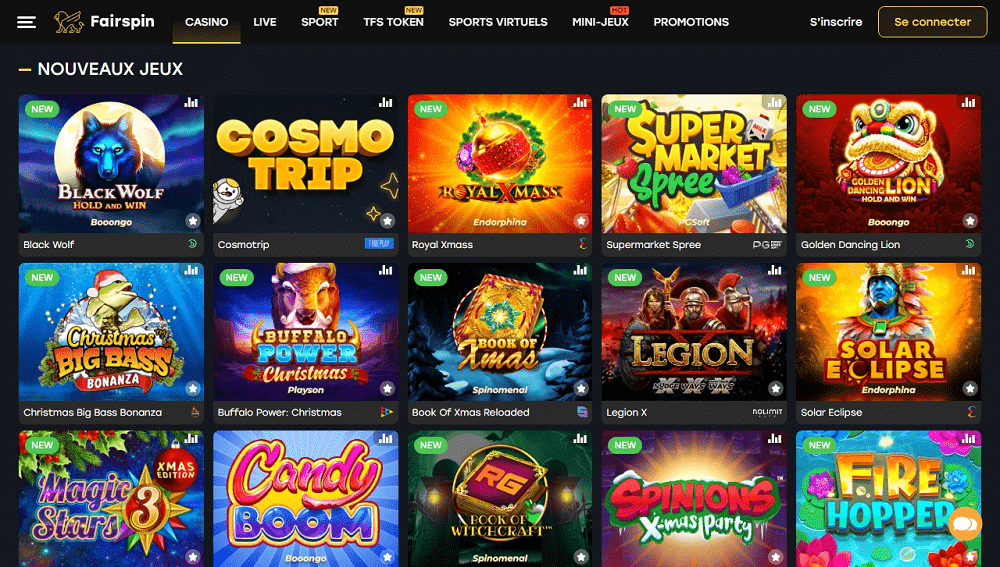
Task: Open the hamburger menu icon
Action: (x=26, y=22)
